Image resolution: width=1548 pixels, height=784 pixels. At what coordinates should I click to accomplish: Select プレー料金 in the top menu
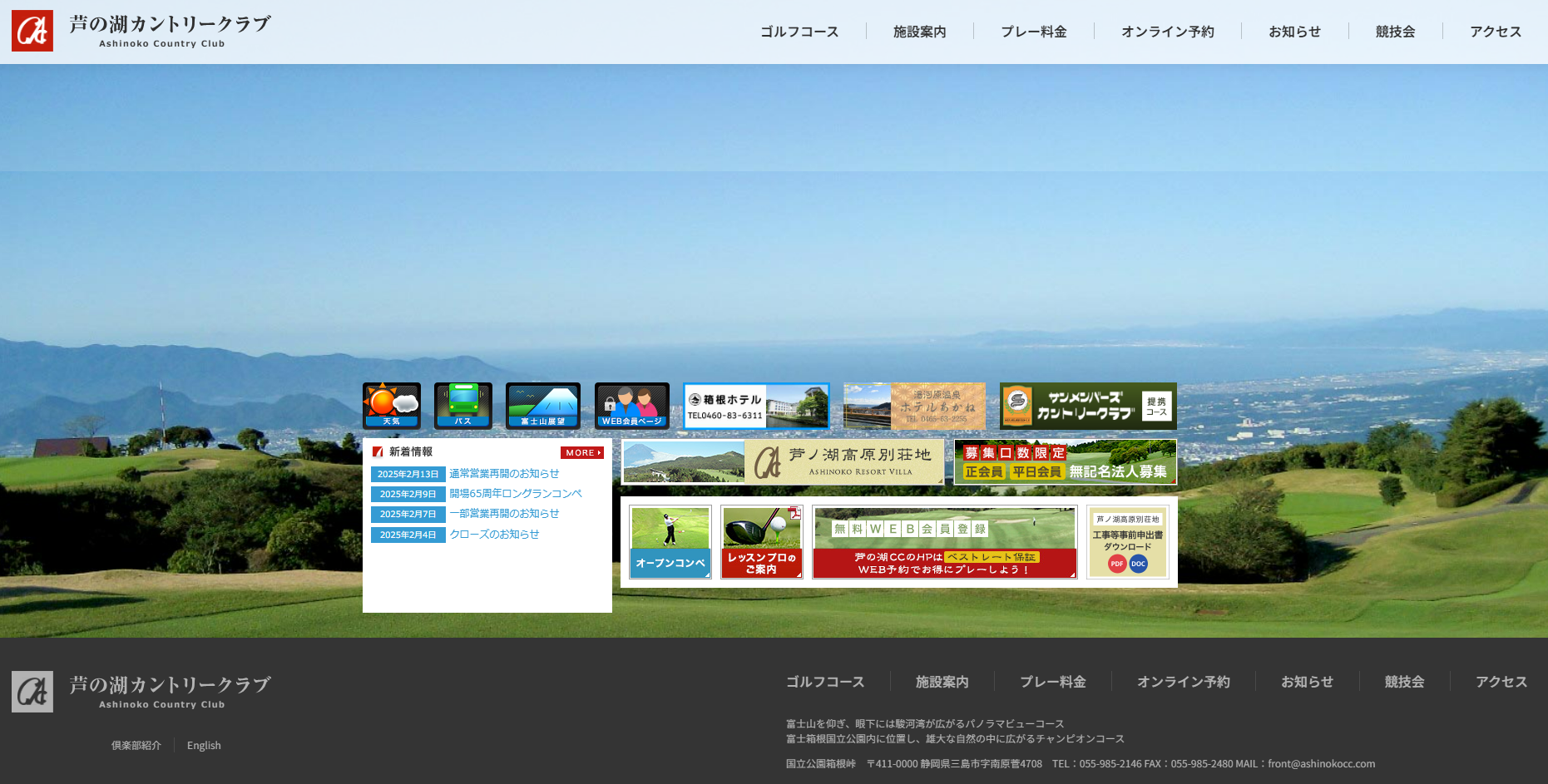pos(1033,32)
